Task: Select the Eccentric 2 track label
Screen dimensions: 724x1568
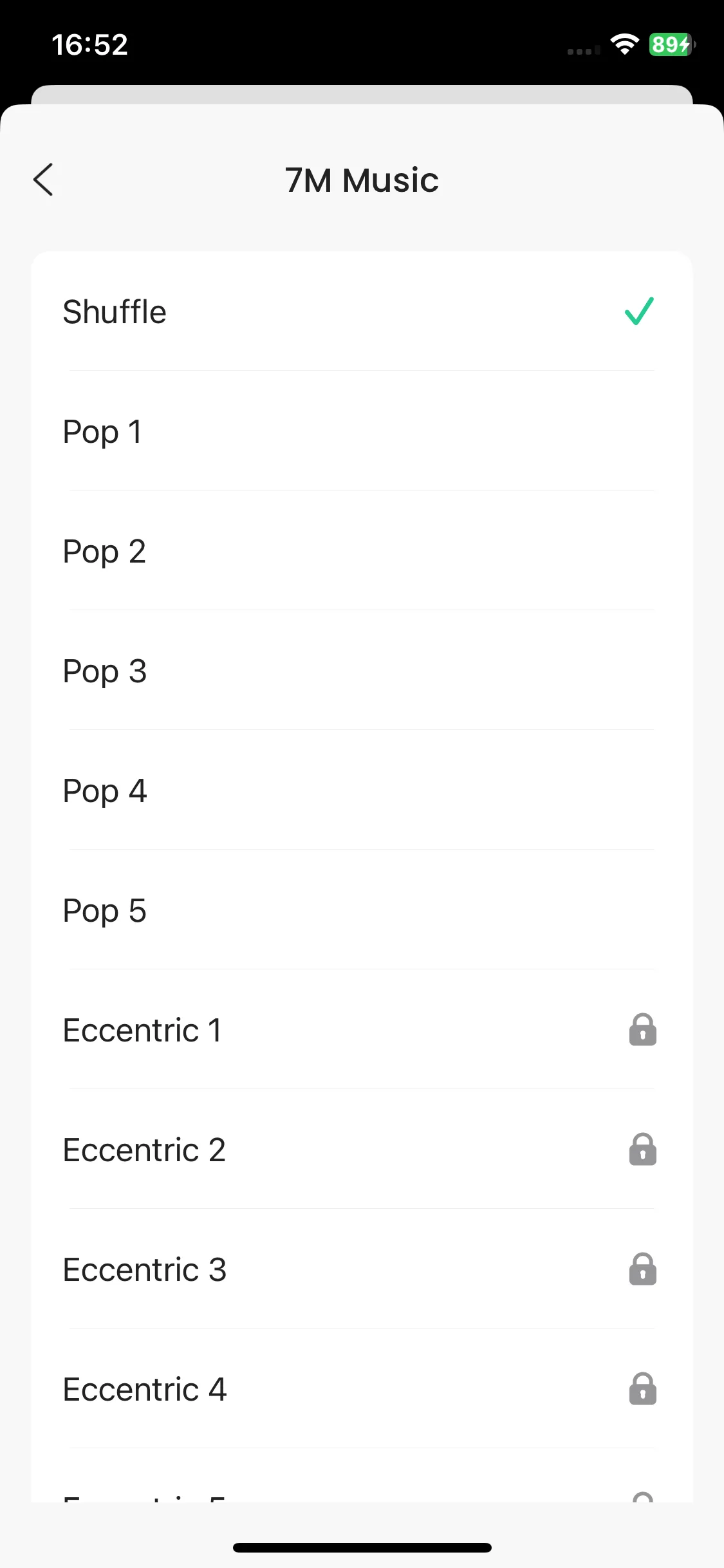Action: tap(144, 1150)
